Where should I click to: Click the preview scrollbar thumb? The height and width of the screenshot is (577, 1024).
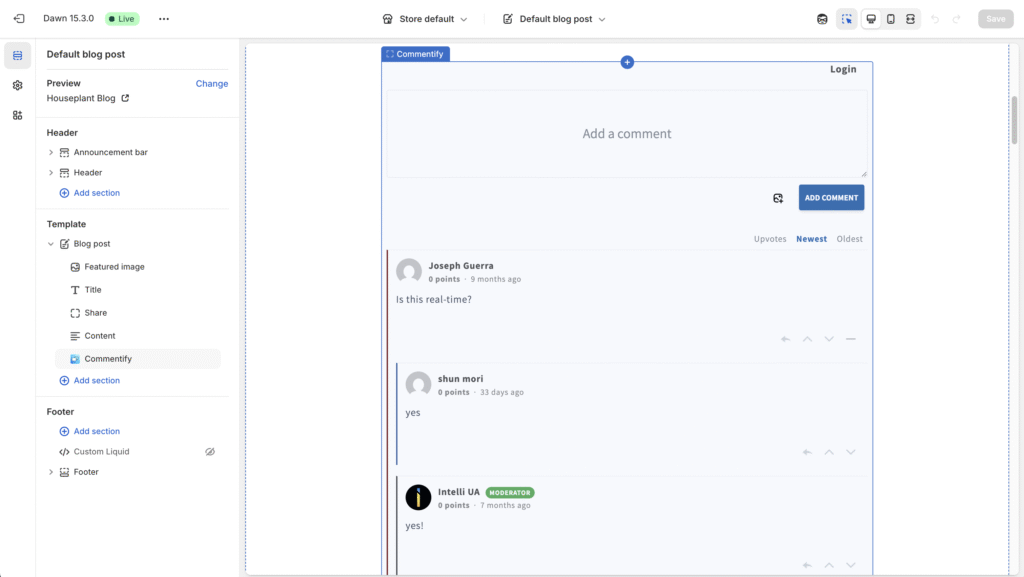coord(1014,120)
